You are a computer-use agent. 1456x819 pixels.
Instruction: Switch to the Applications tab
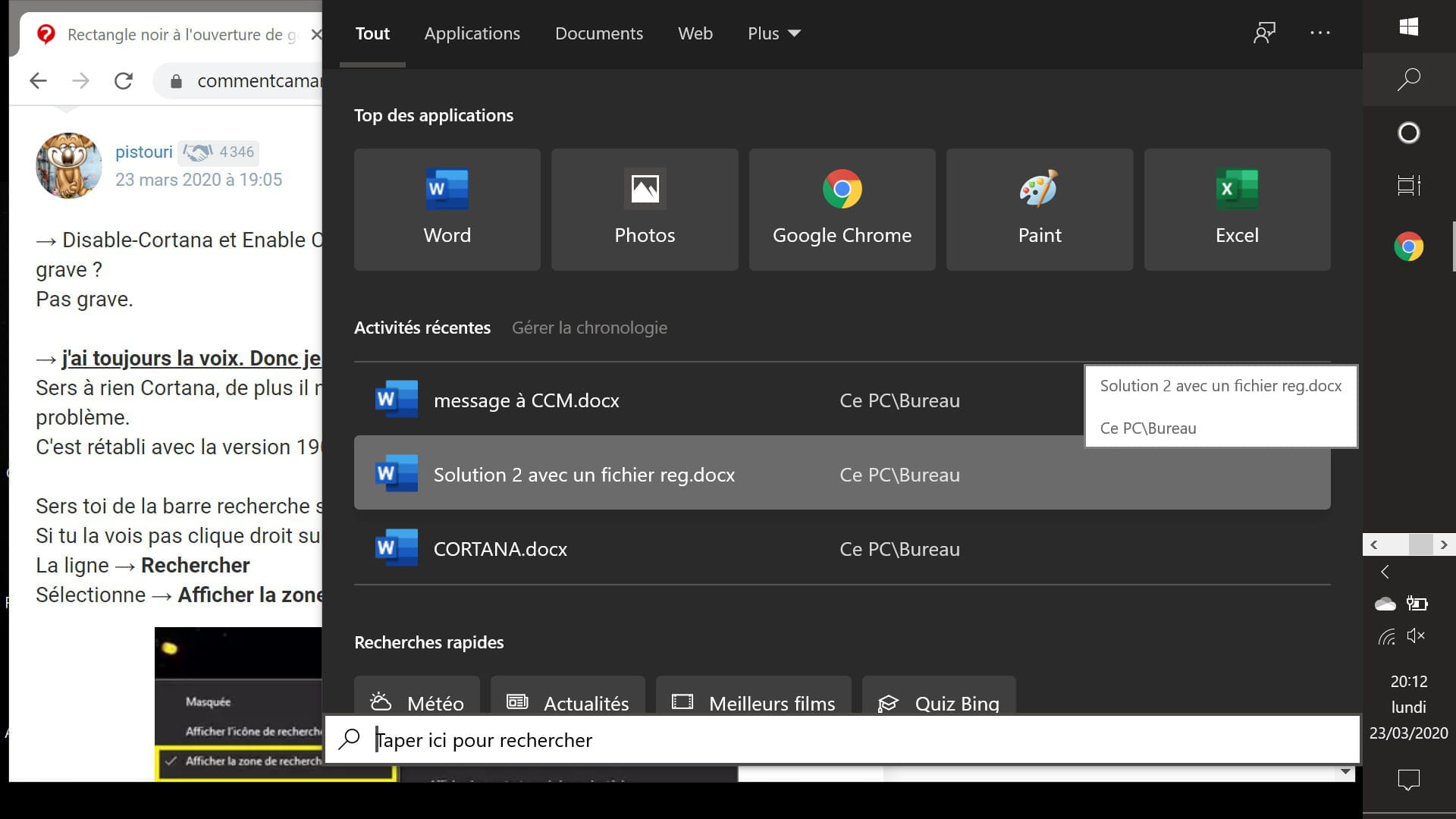coord(472,33)
